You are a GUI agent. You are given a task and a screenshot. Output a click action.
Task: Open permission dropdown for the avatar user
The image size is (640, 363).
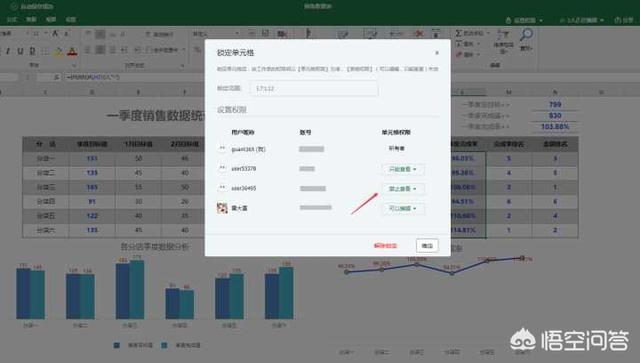(x=402, y=208)
